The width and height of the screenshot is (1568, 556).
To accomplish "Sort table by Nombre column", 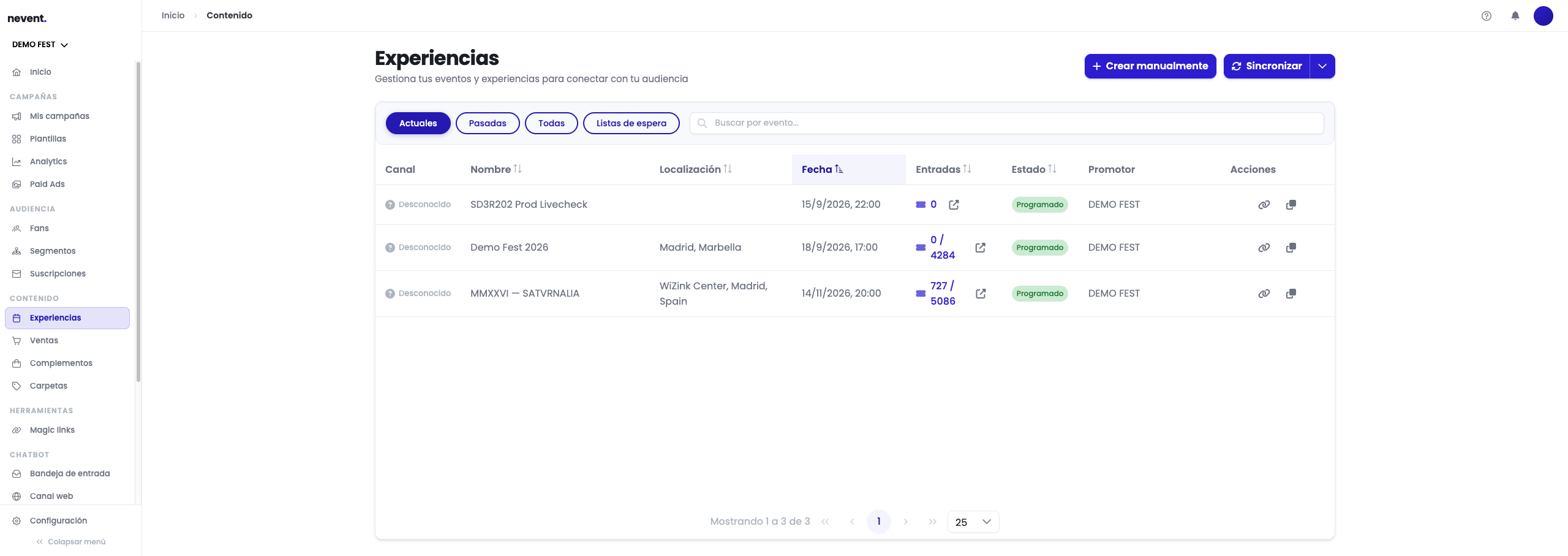I will coord(518,169).
